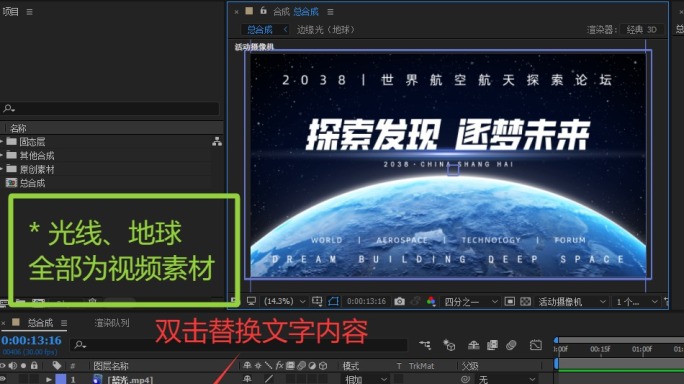Click the motion blur column header icon

tap(301, 366)
